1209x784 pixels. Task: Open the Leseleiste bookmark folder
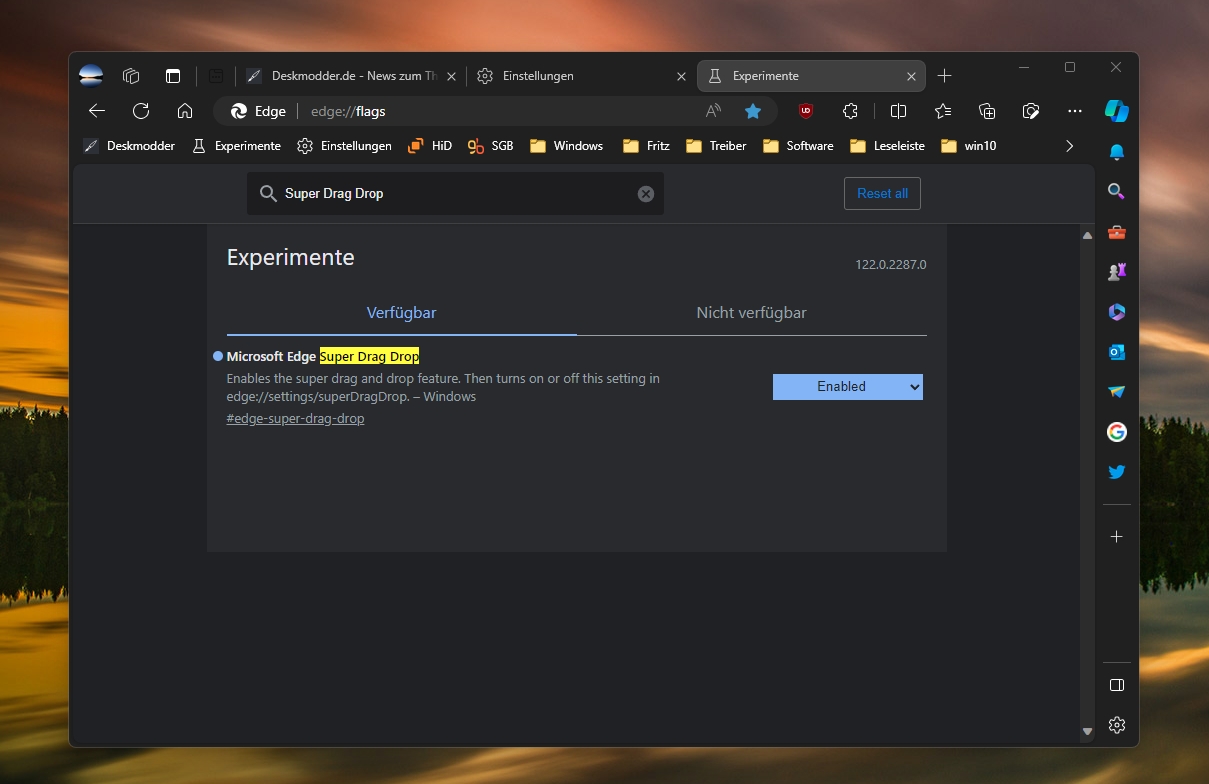[887, 146]
